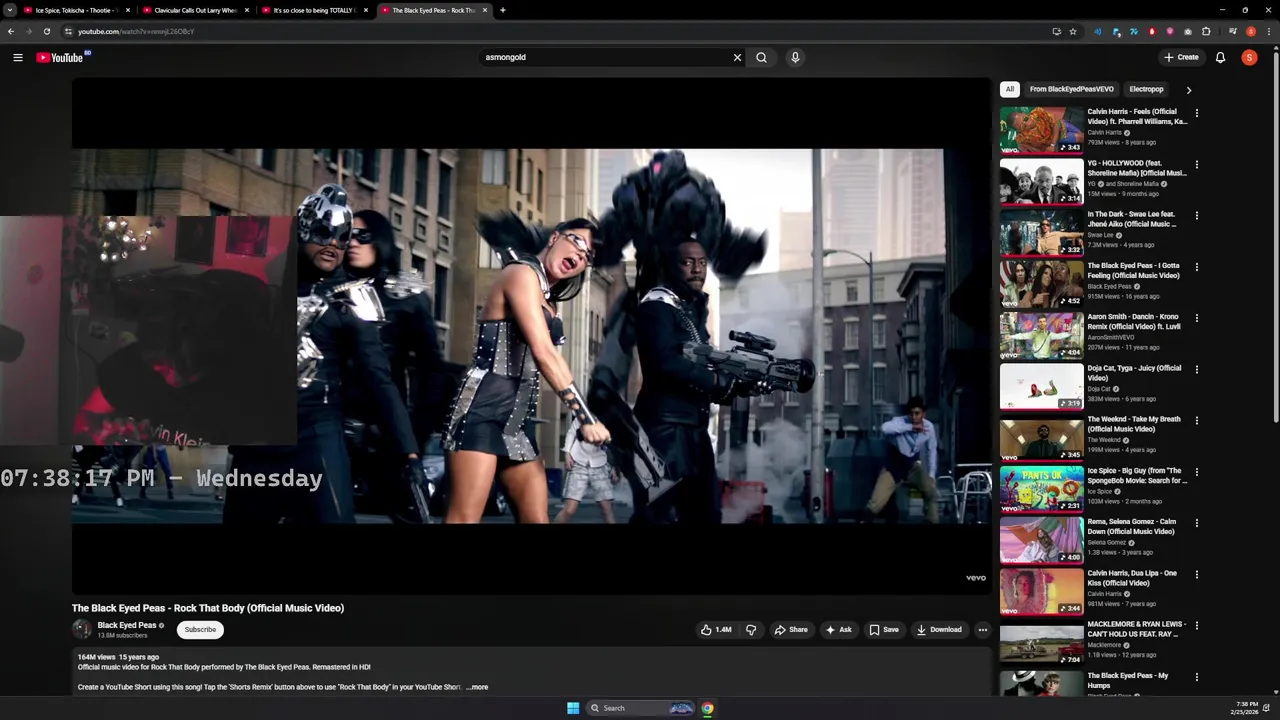Select the From BlackEyedPeasVEVO chip
Screen dimensions: 1280x720
[1071, 89]
